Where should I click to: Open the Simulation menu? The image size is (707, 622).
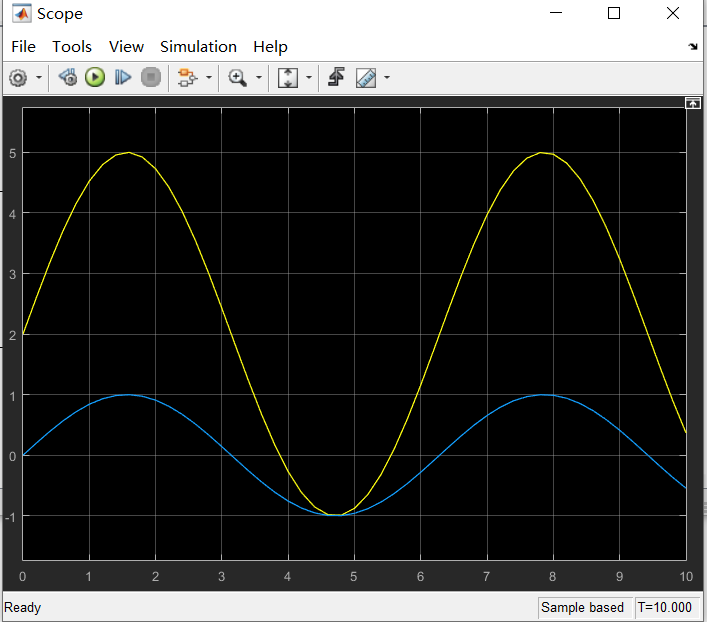point(198,46)
